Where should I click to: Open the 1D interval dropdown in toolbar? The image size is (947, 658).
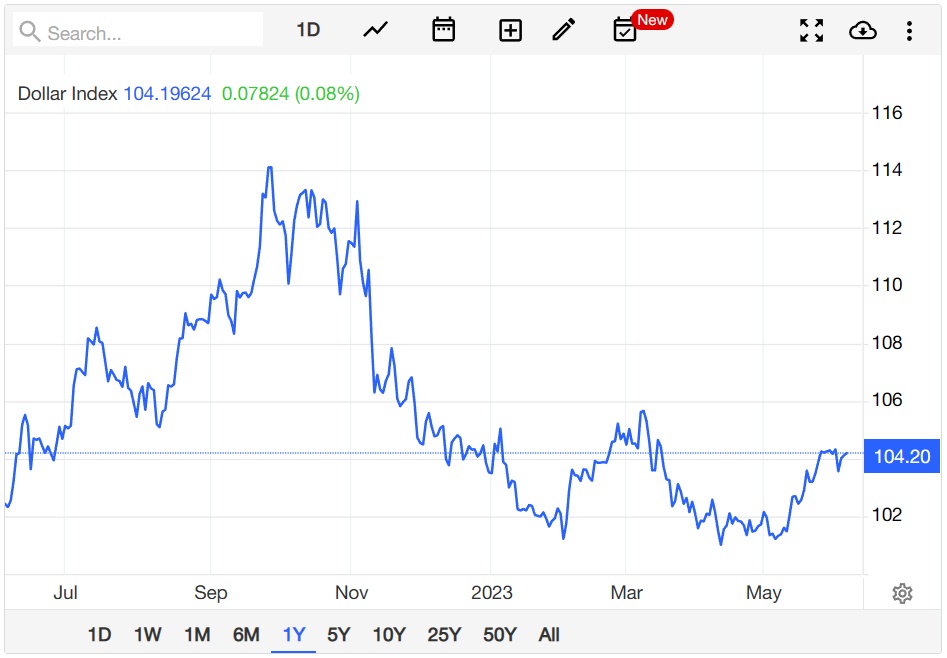point(308,30)
